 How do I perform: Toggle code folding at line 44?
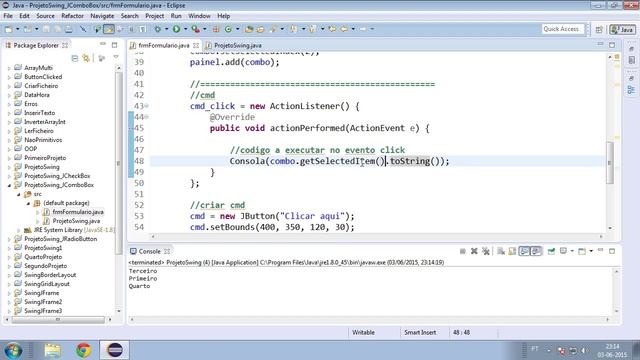147,117
